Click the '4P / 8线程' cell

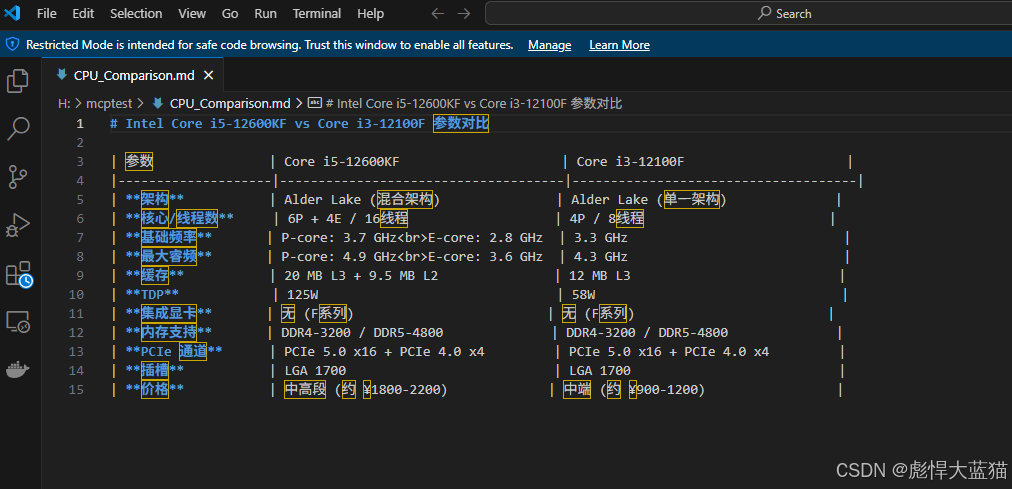(607, 219)
